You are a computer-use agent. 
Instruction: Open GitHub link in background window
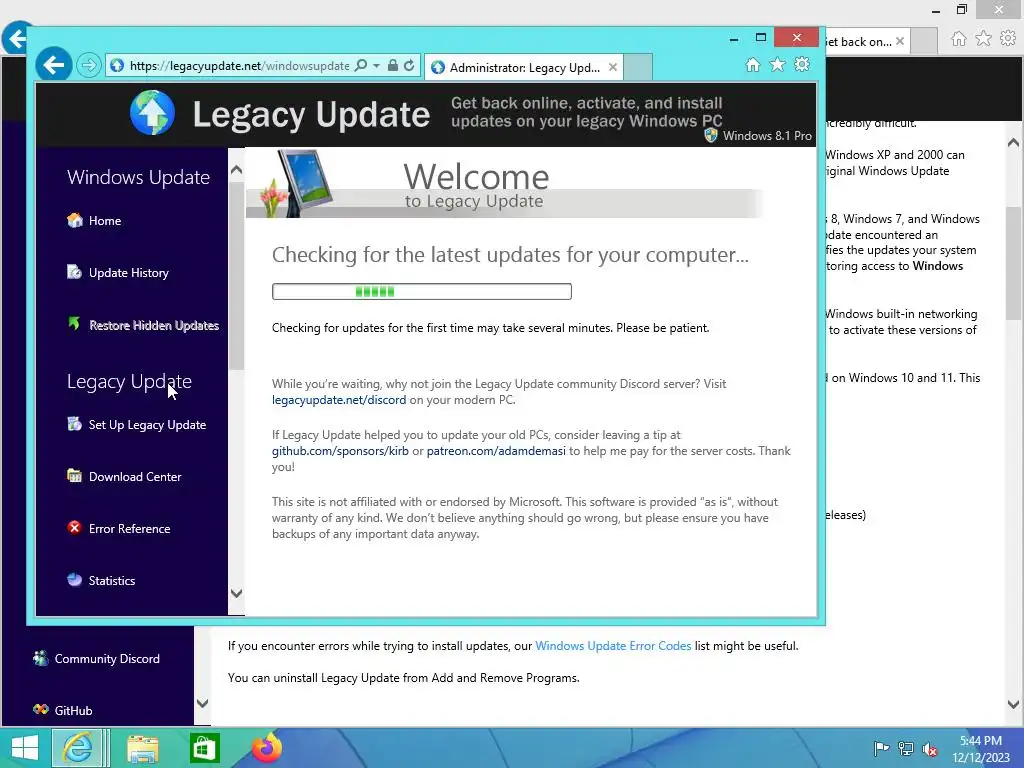click(73, 711)
